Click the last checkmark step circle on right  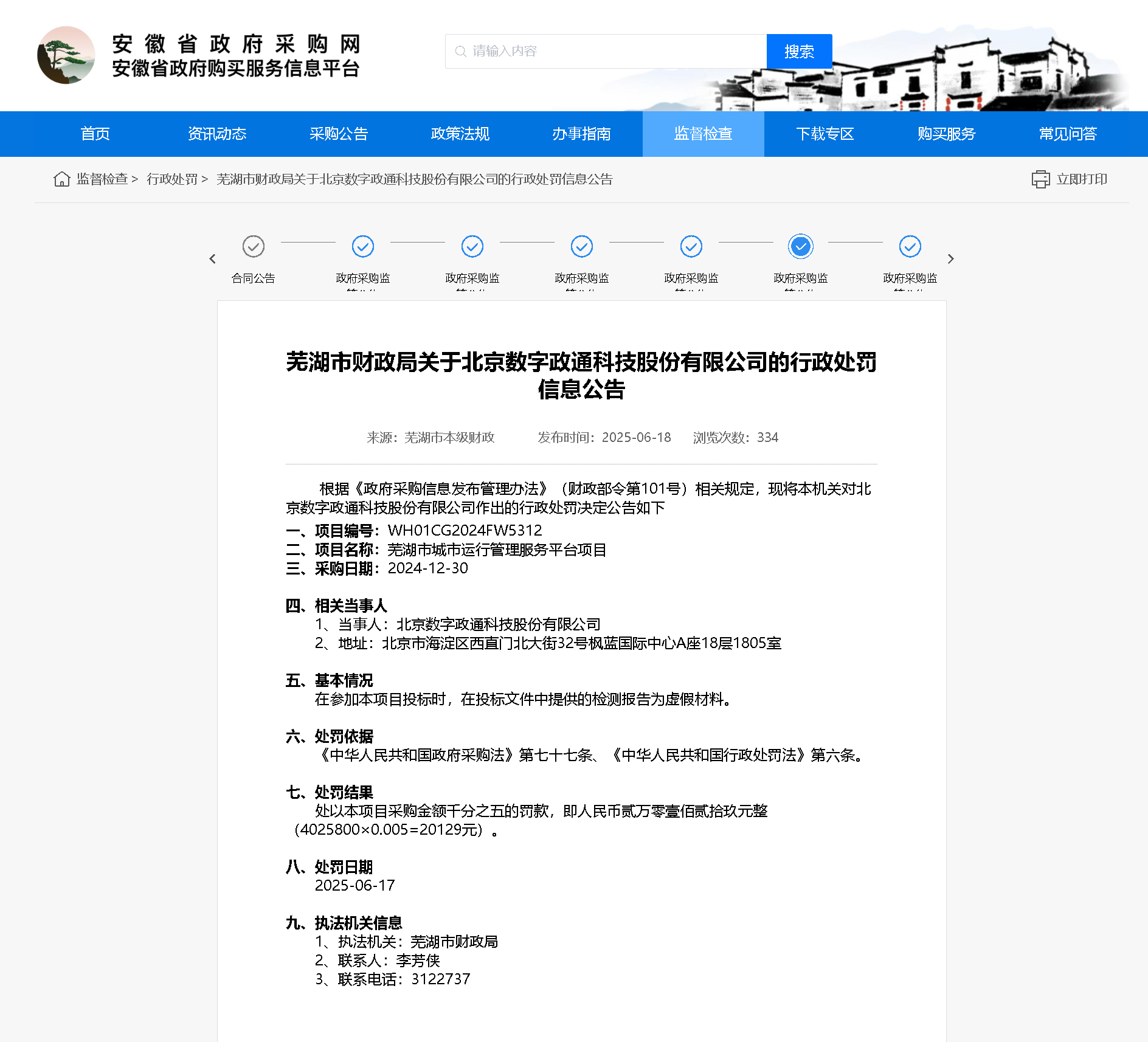click(910, 246)
